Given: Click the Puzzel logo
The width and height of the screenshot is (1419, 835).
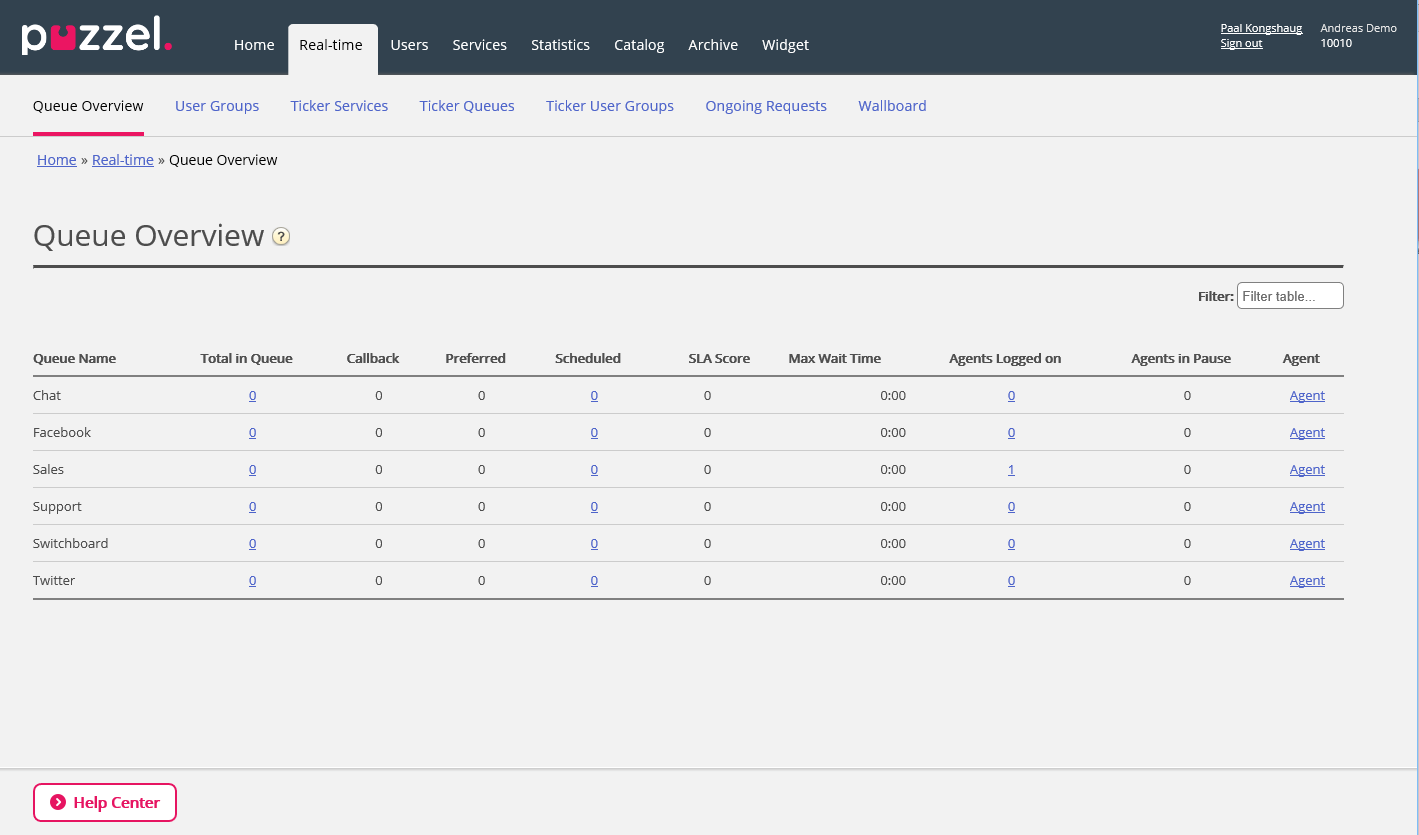Looking at the screenshot, I should tap(96, 37).
